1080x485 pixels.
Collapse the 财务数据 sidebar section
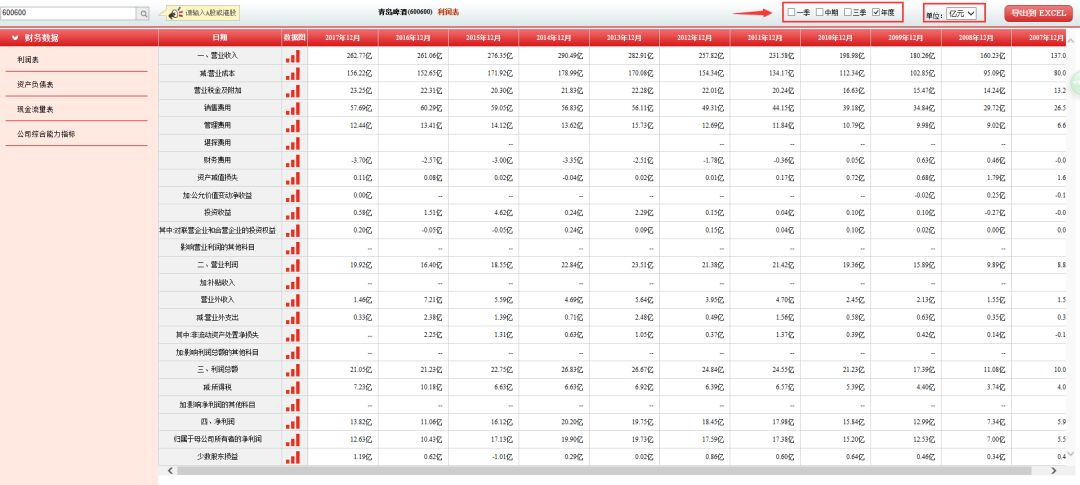(x=15, y=38)
